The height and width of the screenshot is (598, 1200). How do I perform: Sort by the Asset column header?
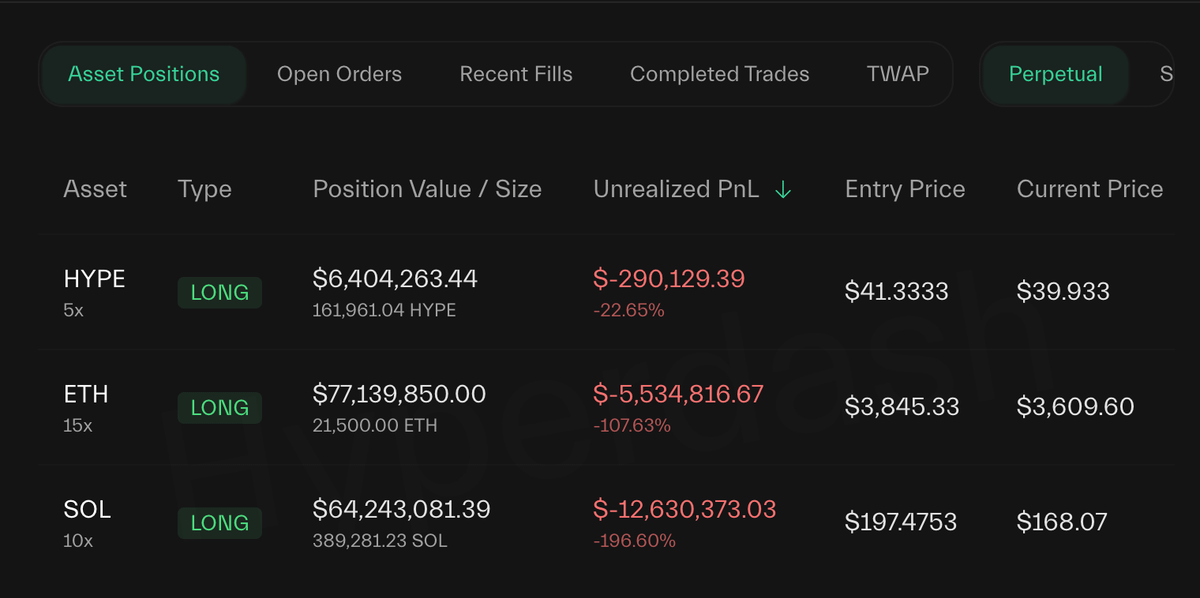coord(95,189)
